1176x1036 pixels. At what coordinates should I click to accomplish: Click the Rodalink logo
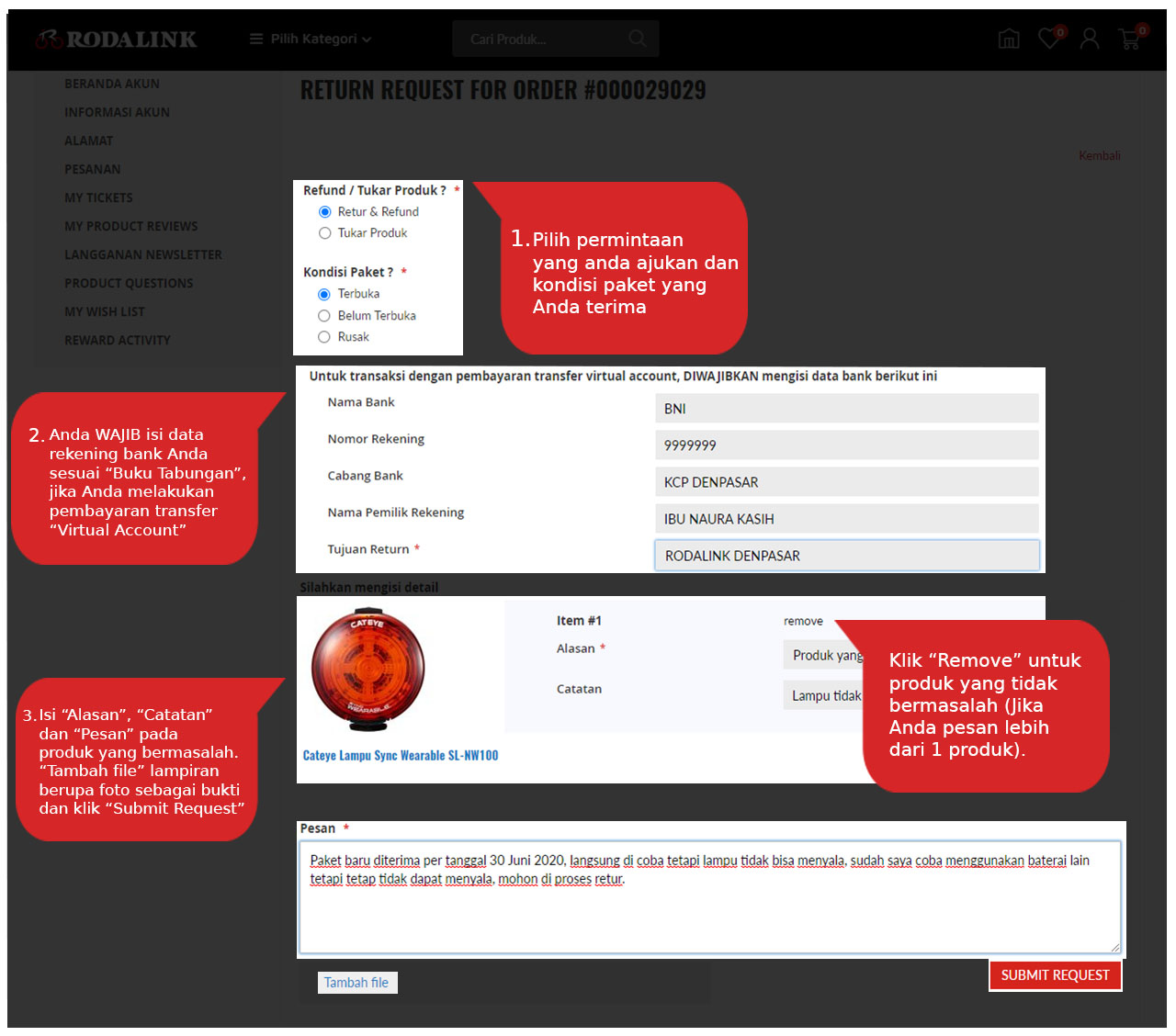coord(117,39)
